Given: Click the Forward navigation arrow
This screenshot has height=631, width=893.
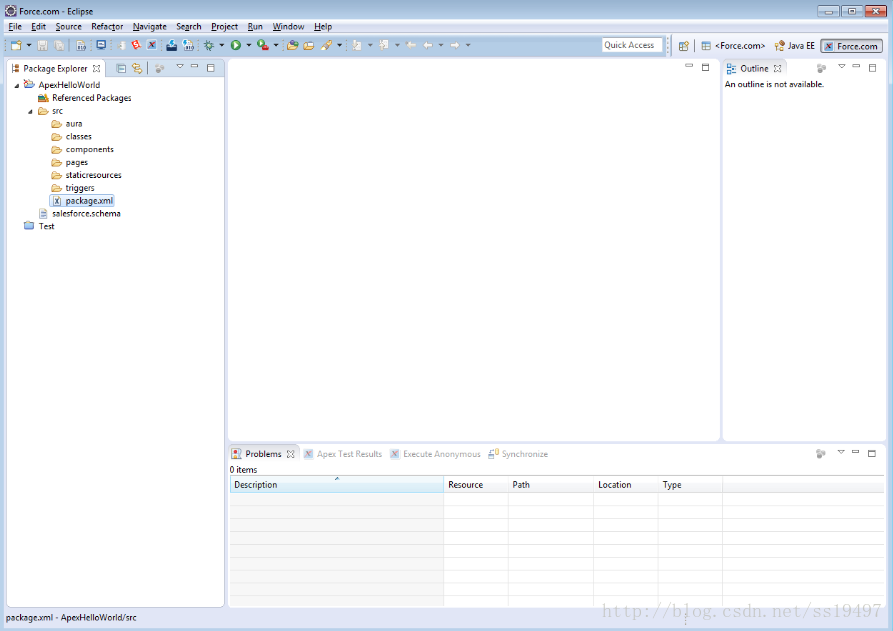Looking at the screenshot, I should coord(455,45).
